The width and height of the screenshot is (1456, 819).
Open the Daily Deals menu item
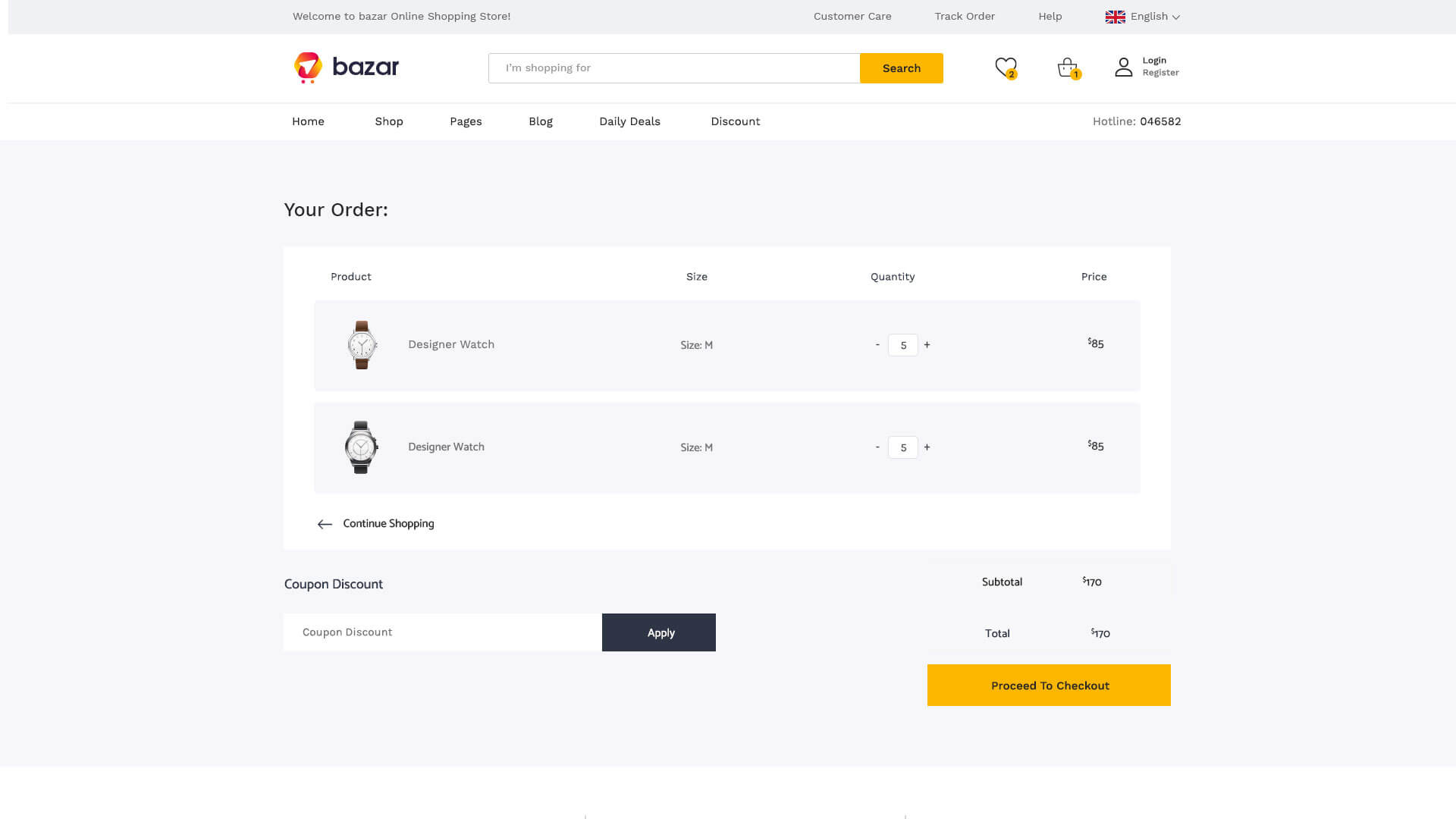(x=629, y=121)
